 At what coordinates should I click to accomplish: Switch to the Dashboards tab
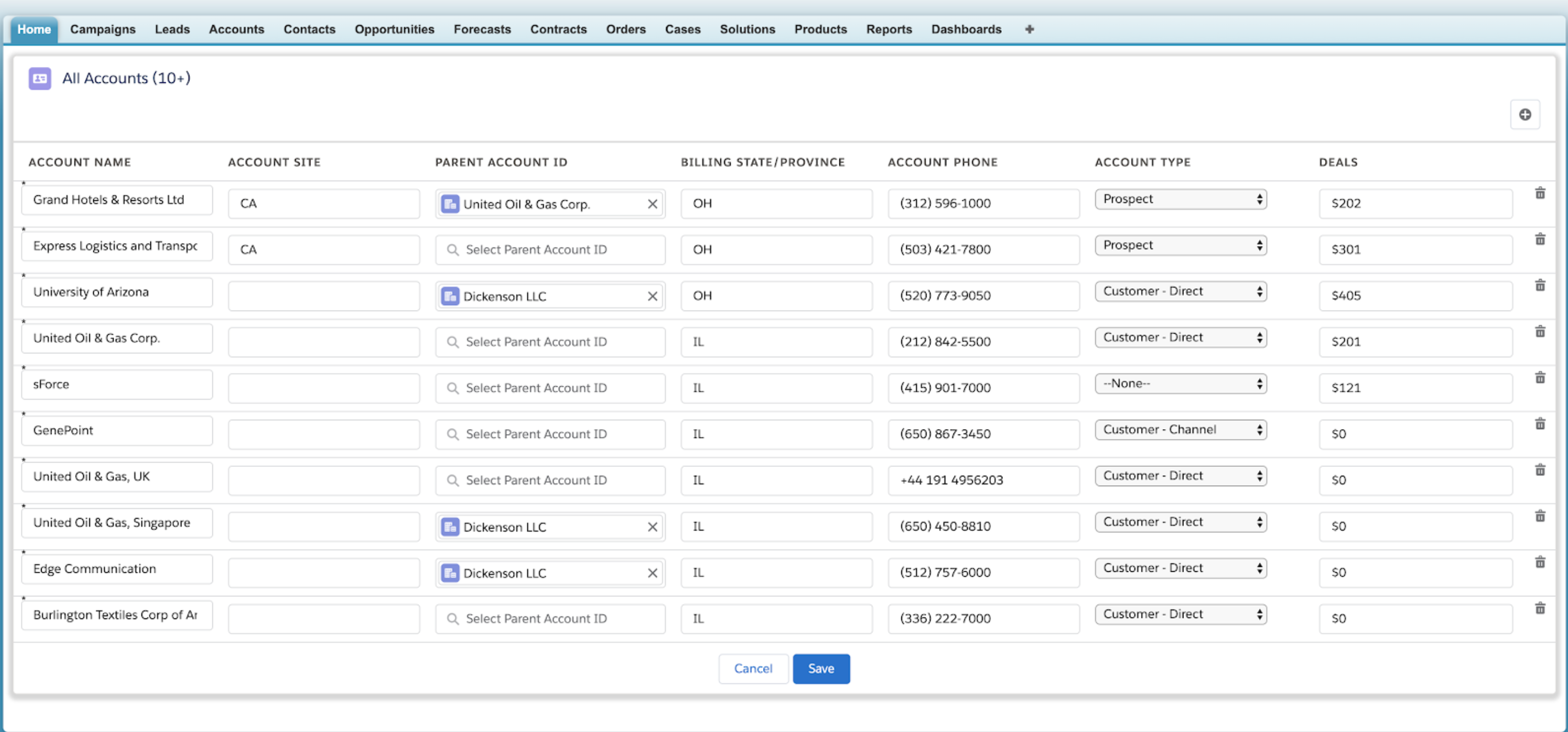pos(966,29)
